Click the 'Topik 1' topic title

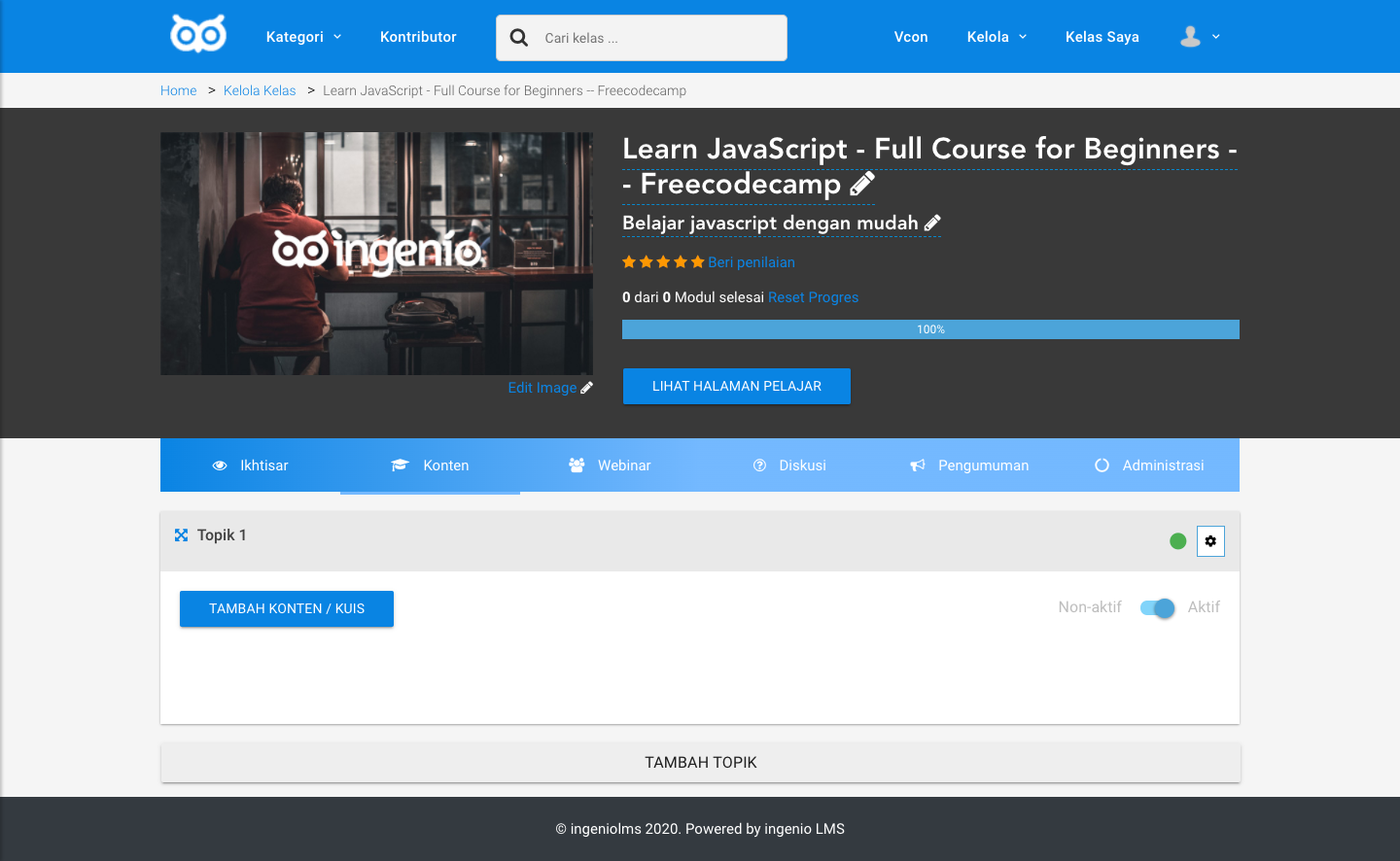coord(222,535)
